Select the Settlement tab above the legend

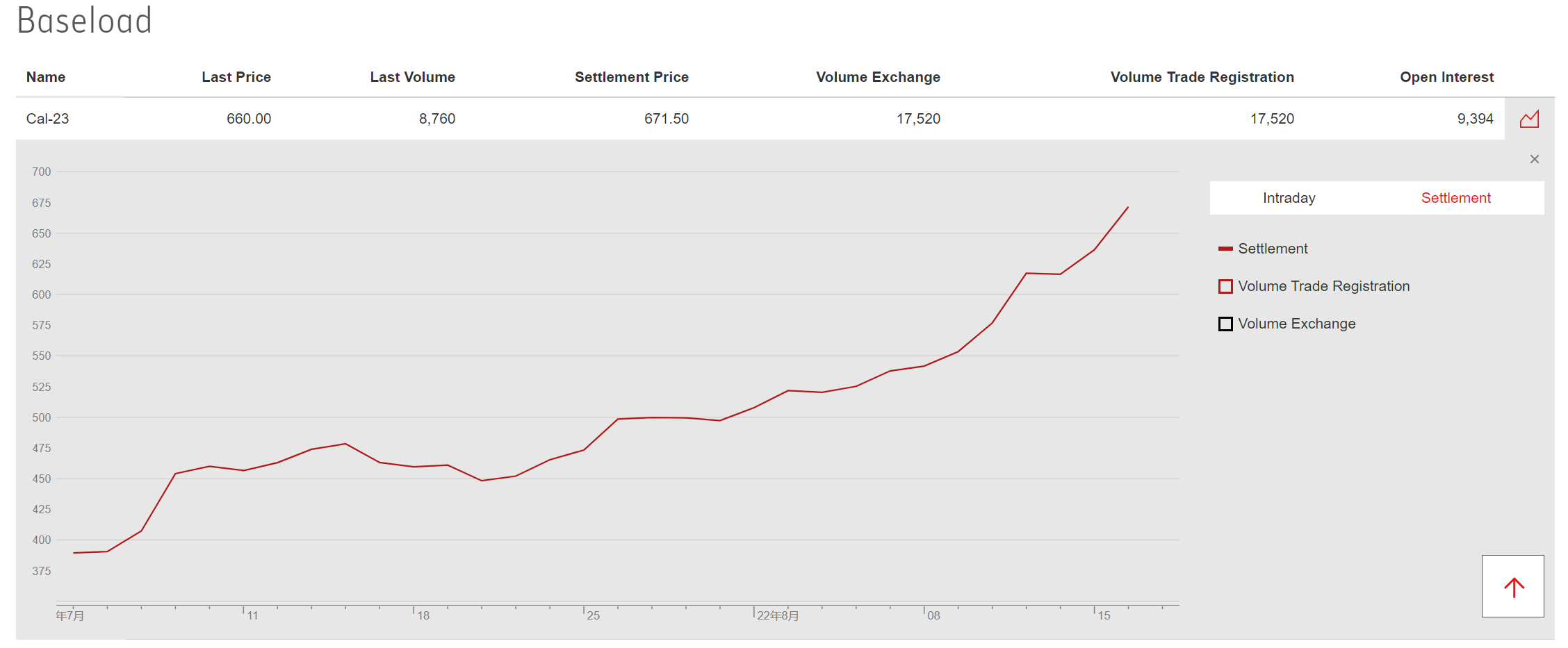[1455, 198]
